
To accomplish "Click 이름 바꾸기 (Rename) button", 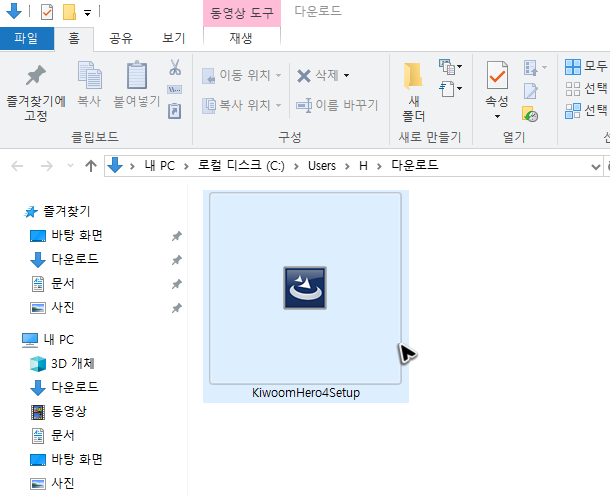I will (x=337, y=105).
